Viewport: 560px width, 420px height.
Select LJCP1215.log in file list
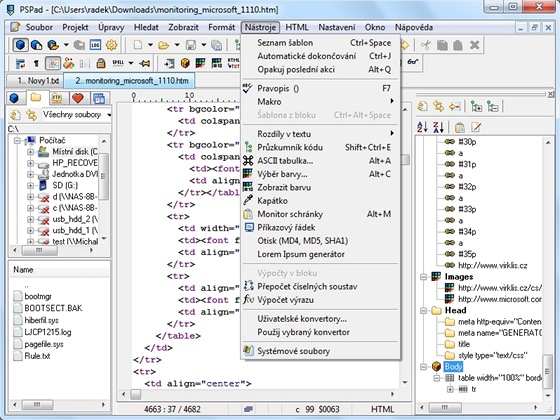48,332
